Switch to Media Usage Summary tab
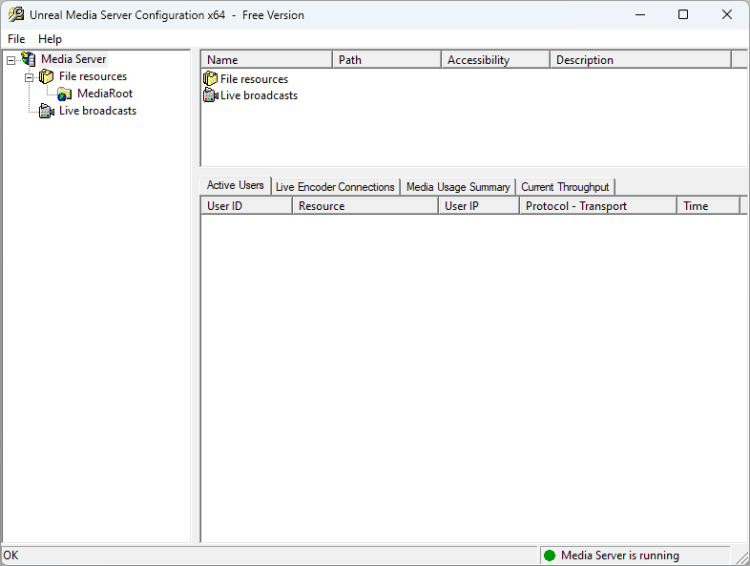Viewport: 750px width, 566px height. click(x=458, y=187)
